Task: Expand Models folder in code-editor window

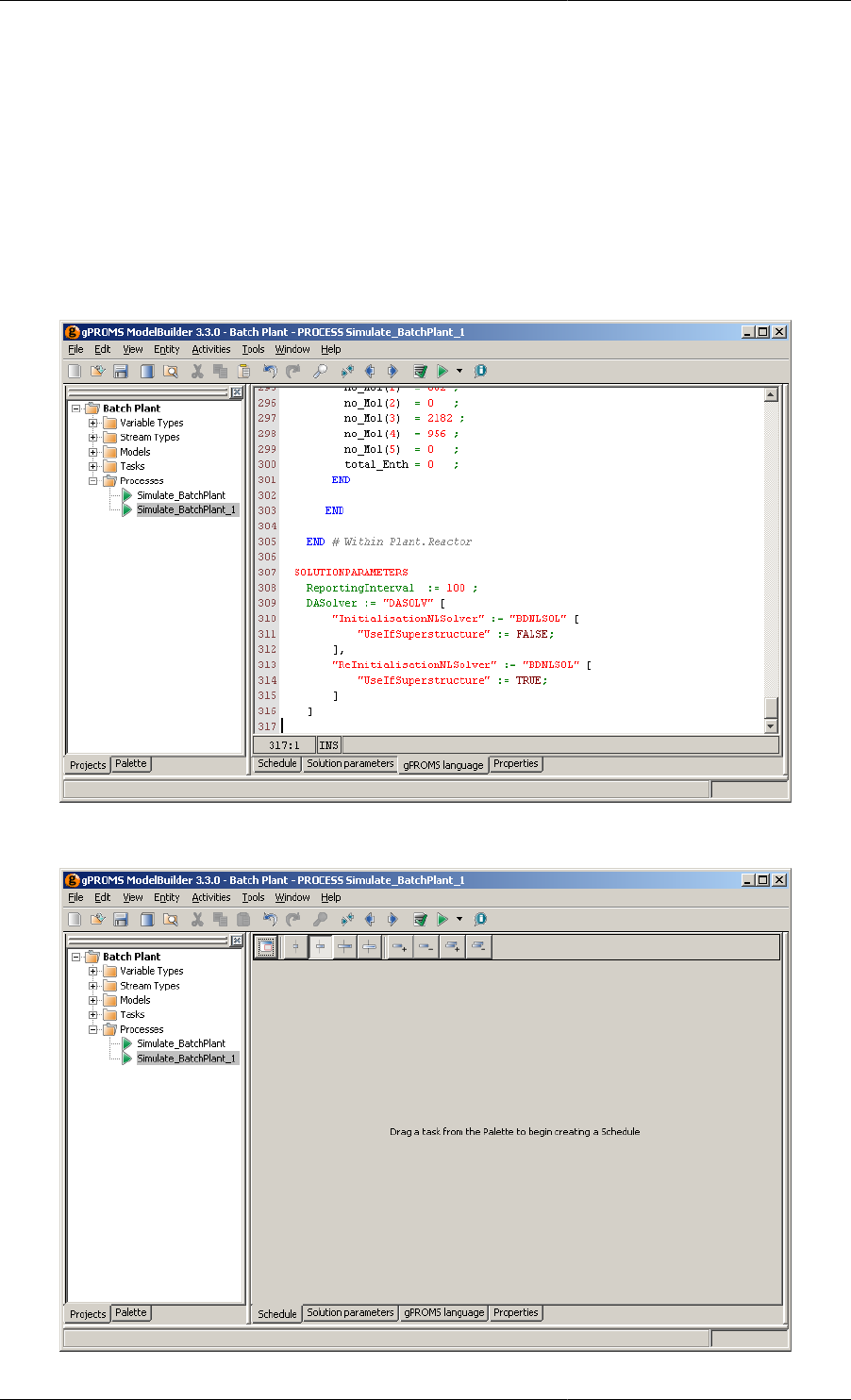Action: coord(93,452)
